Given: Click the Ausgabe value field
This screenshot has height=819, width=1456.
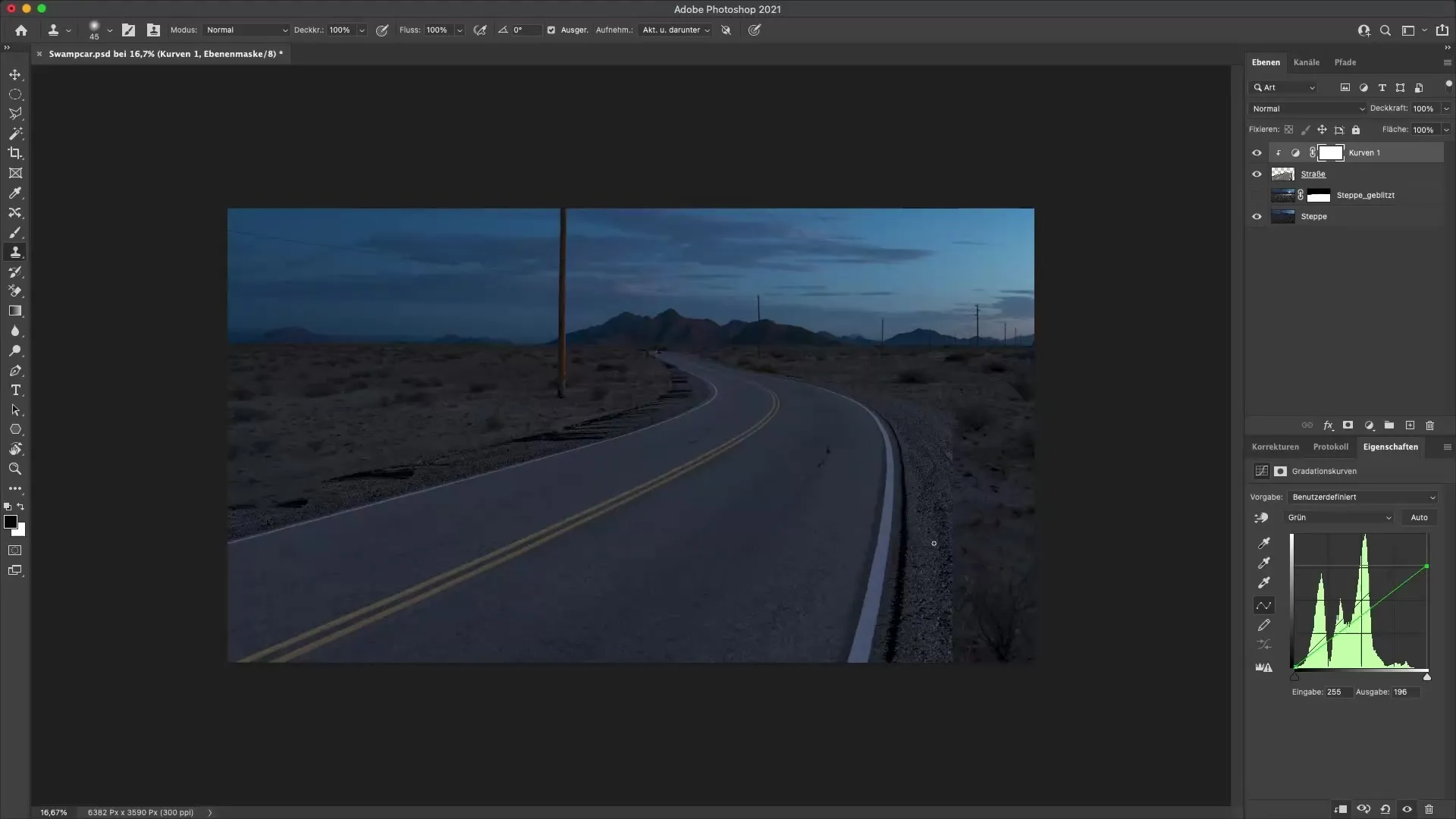Looking at the screenshot, I should point(1404,692).
